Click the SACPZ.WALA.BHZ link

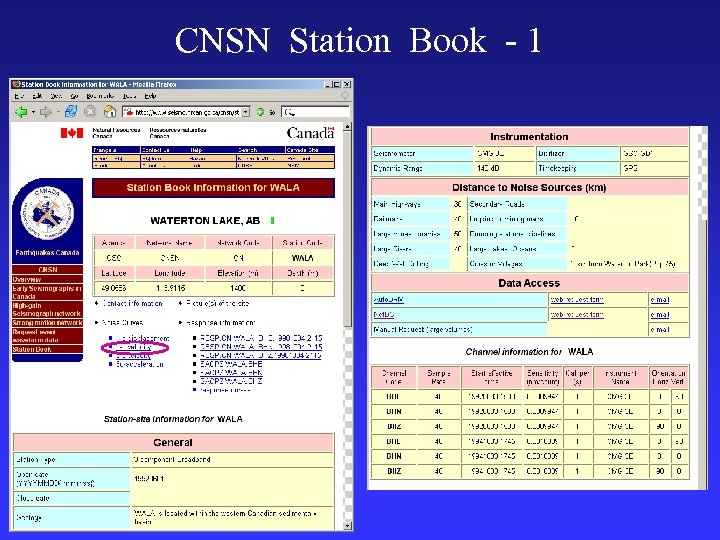[x=231, y=381]
